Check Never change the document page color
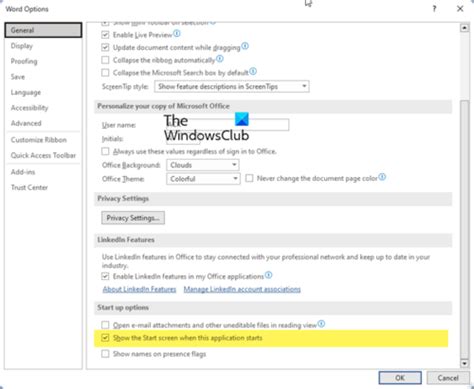 pos(249,178)
